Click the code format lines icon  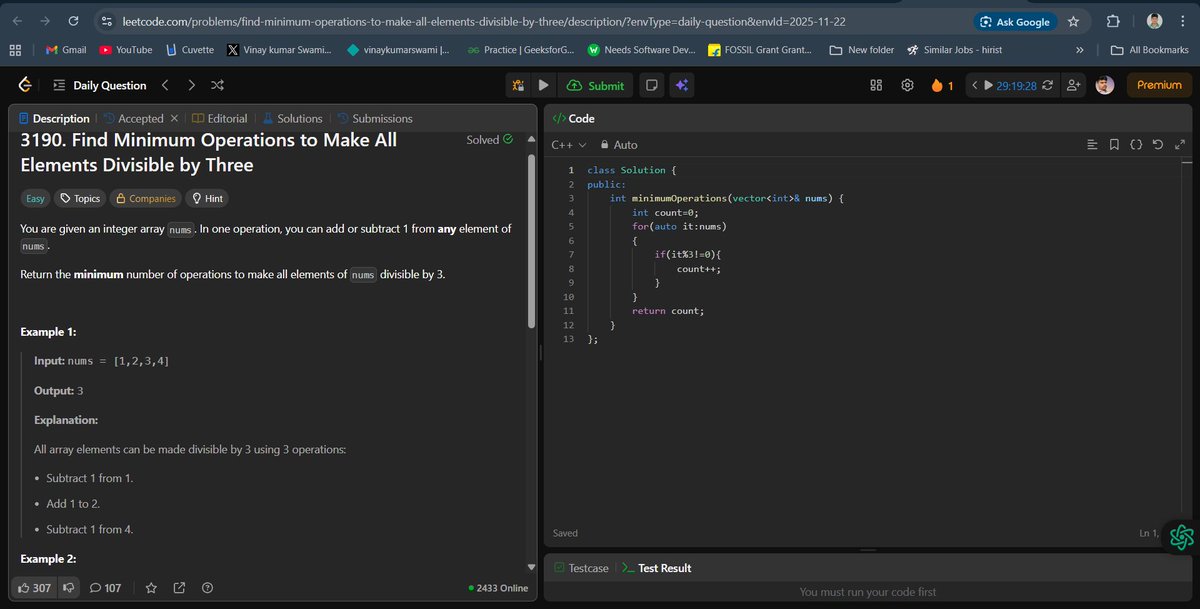pos(1092,145)
